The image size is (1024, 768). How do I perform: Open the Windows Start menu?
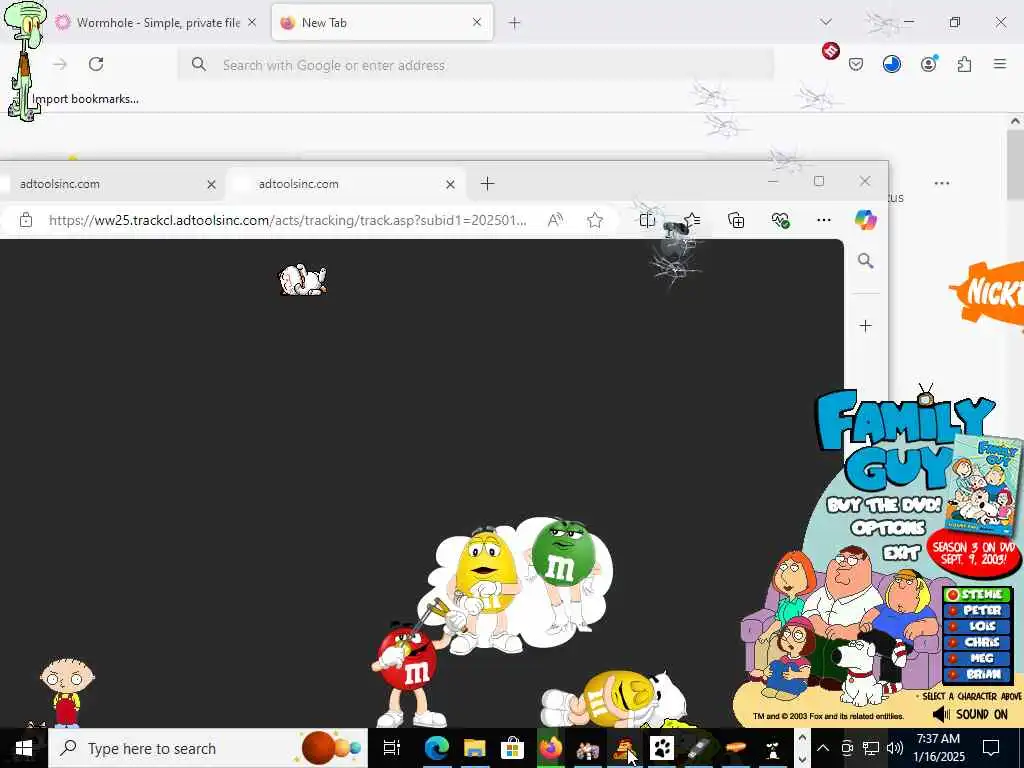24,748
